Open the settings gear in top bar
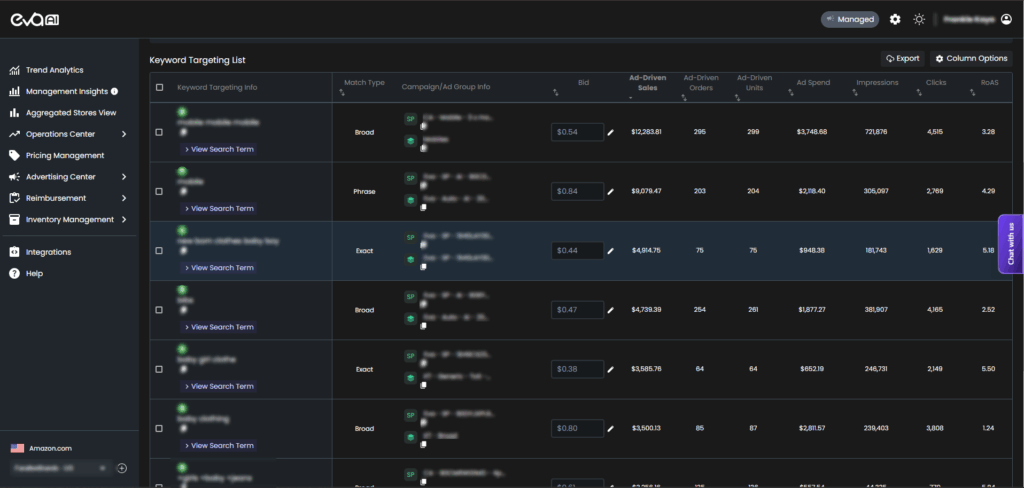 [895, 19]
